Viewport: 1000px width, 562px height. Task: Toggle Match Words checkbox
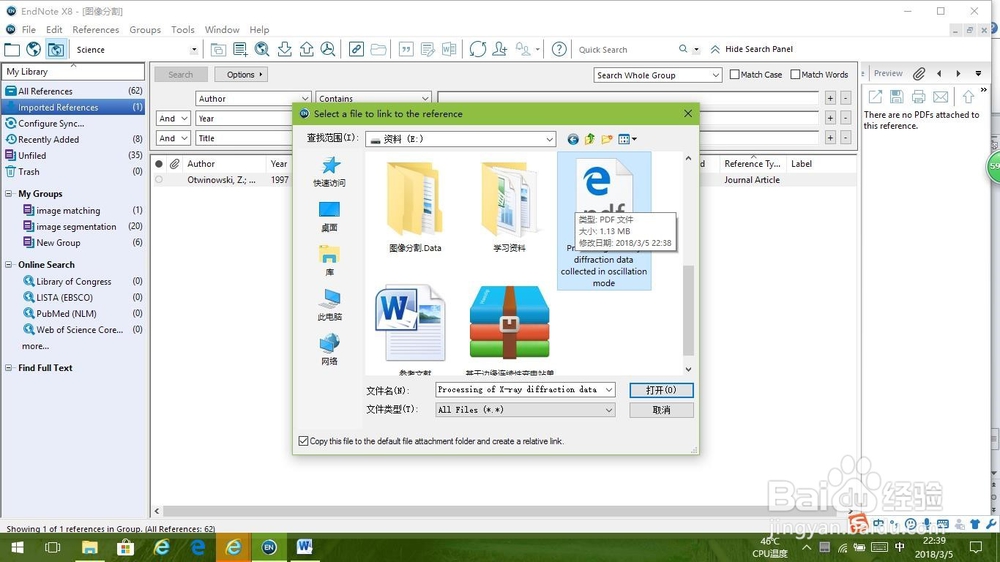pyautogui.click(x=795, y=75)
